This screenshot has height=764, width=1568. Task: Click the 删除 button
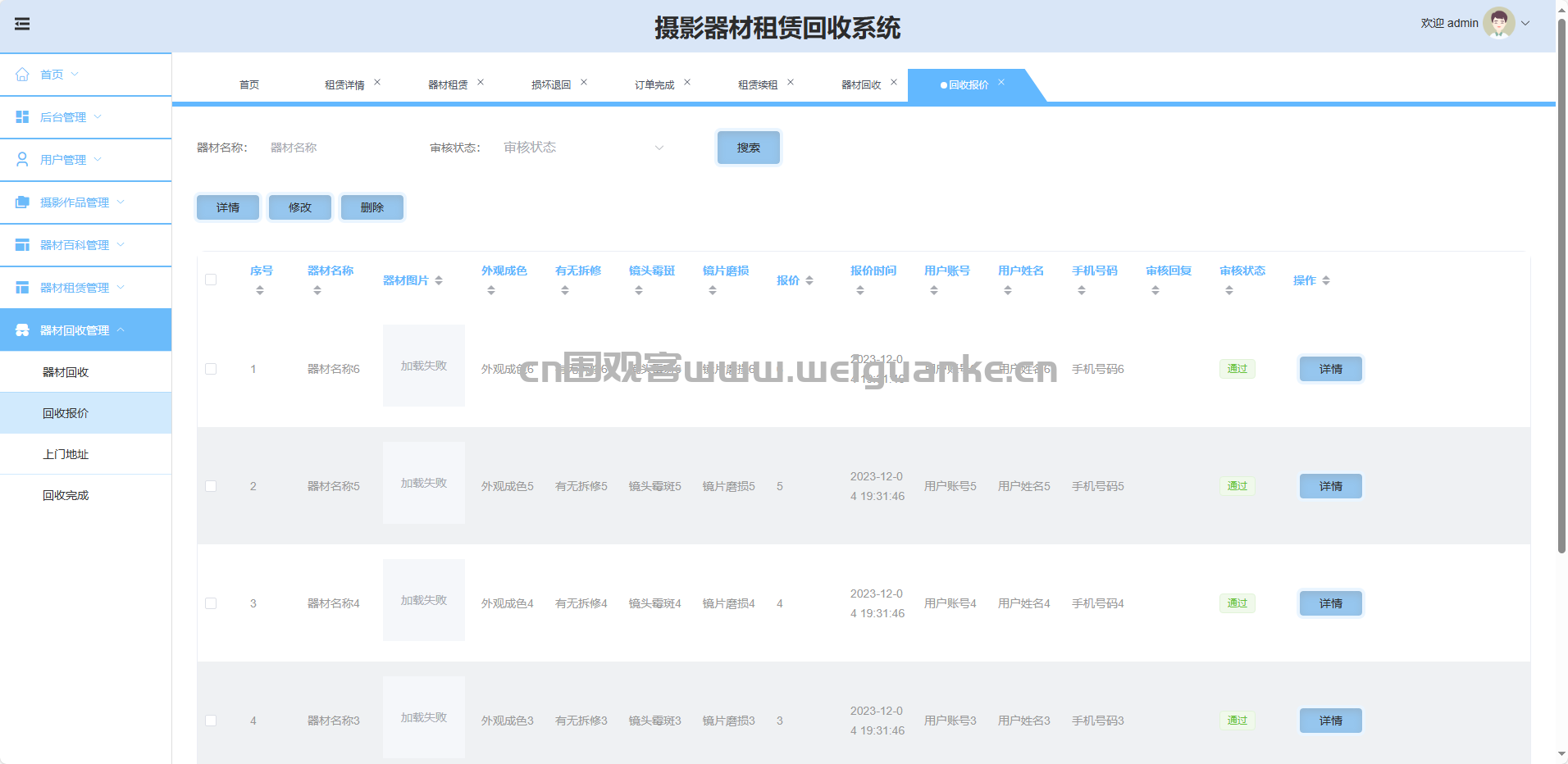point(372,207)
